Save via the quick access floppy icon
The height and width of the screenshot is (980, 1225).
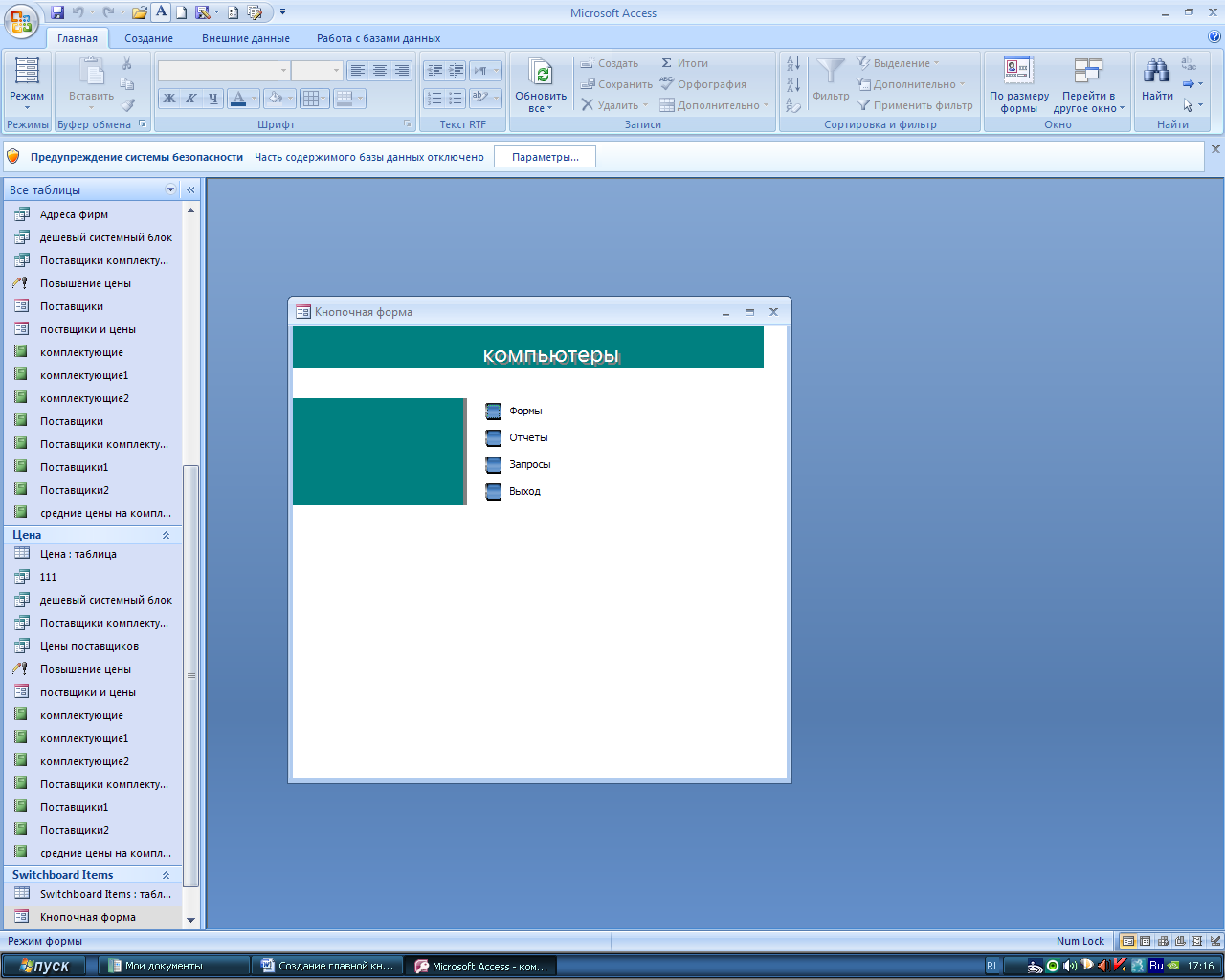(x=57, y=12)
